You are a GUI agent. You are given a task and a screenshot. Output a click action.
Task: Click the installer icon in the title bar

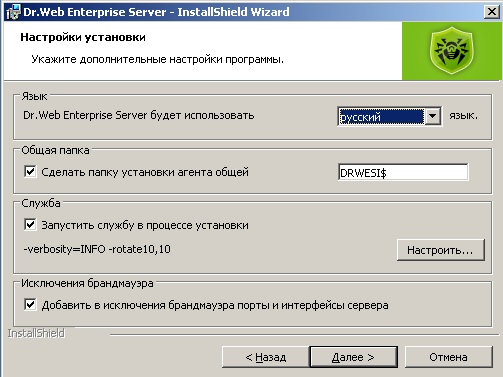point(13,12)
